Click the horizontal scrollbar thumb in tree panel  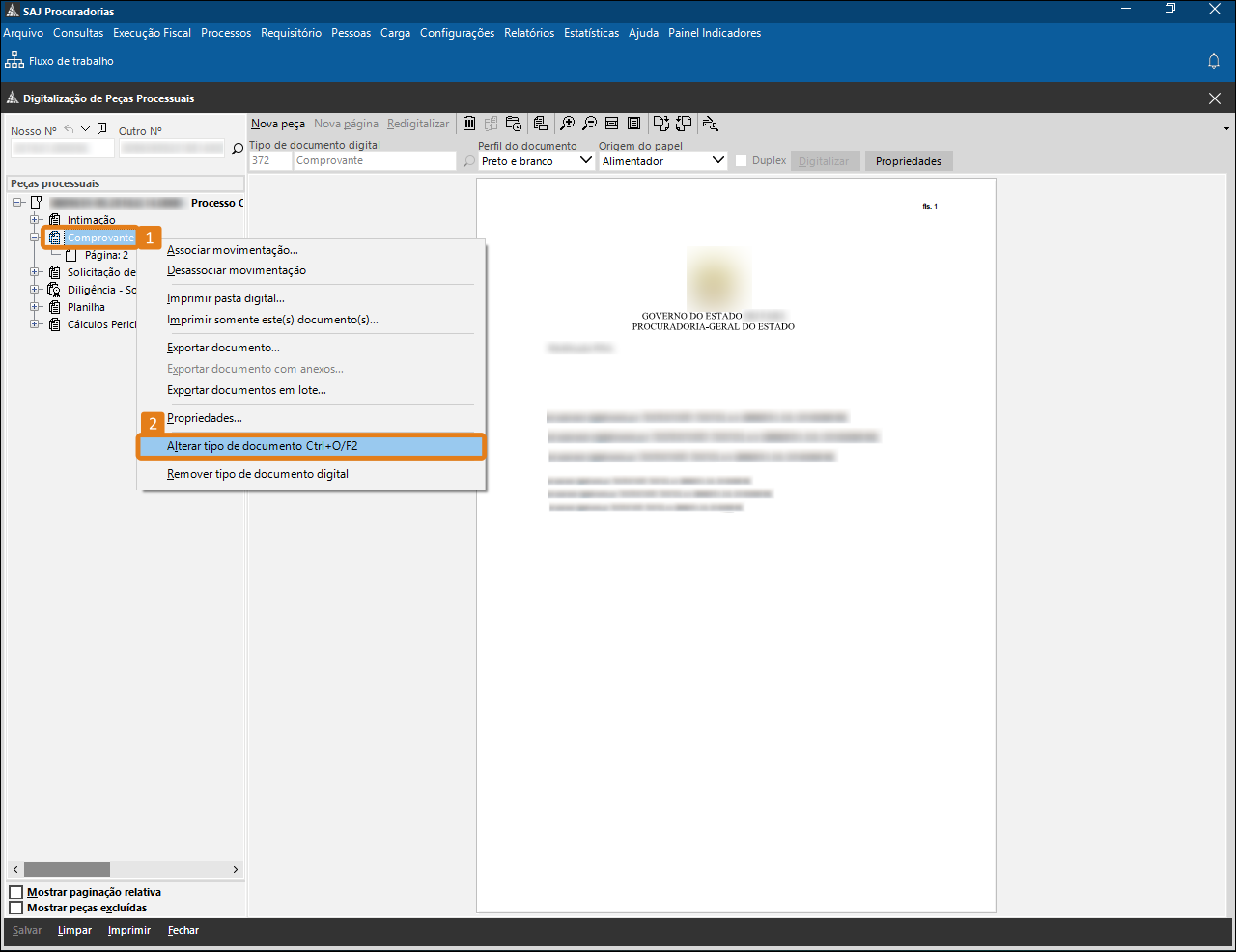(67, 870)
